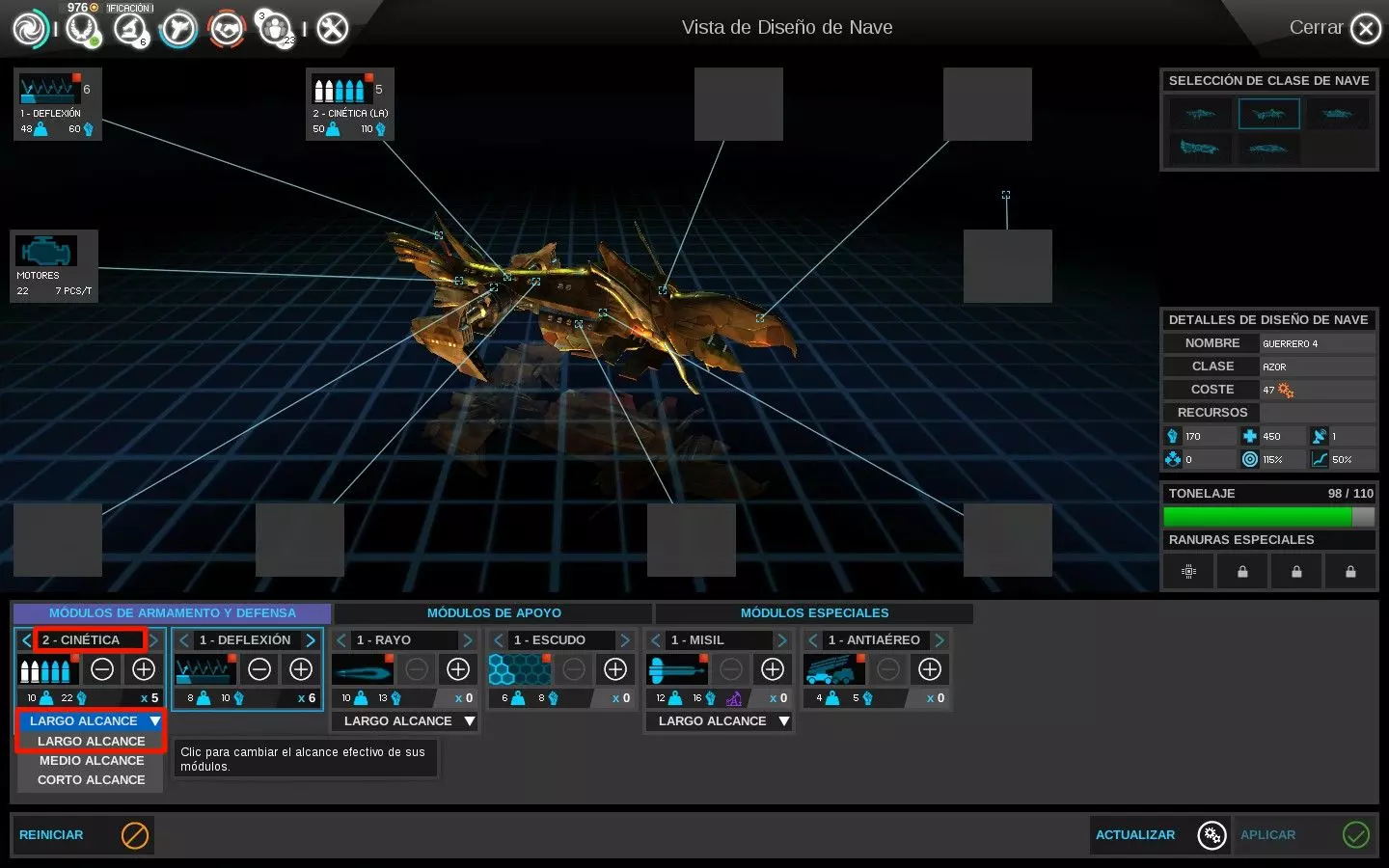This screenshot has width=1389, height=868.
Task: Select the first special slot chip icon
Action: pyautogui.click(x=1189, y=572)
